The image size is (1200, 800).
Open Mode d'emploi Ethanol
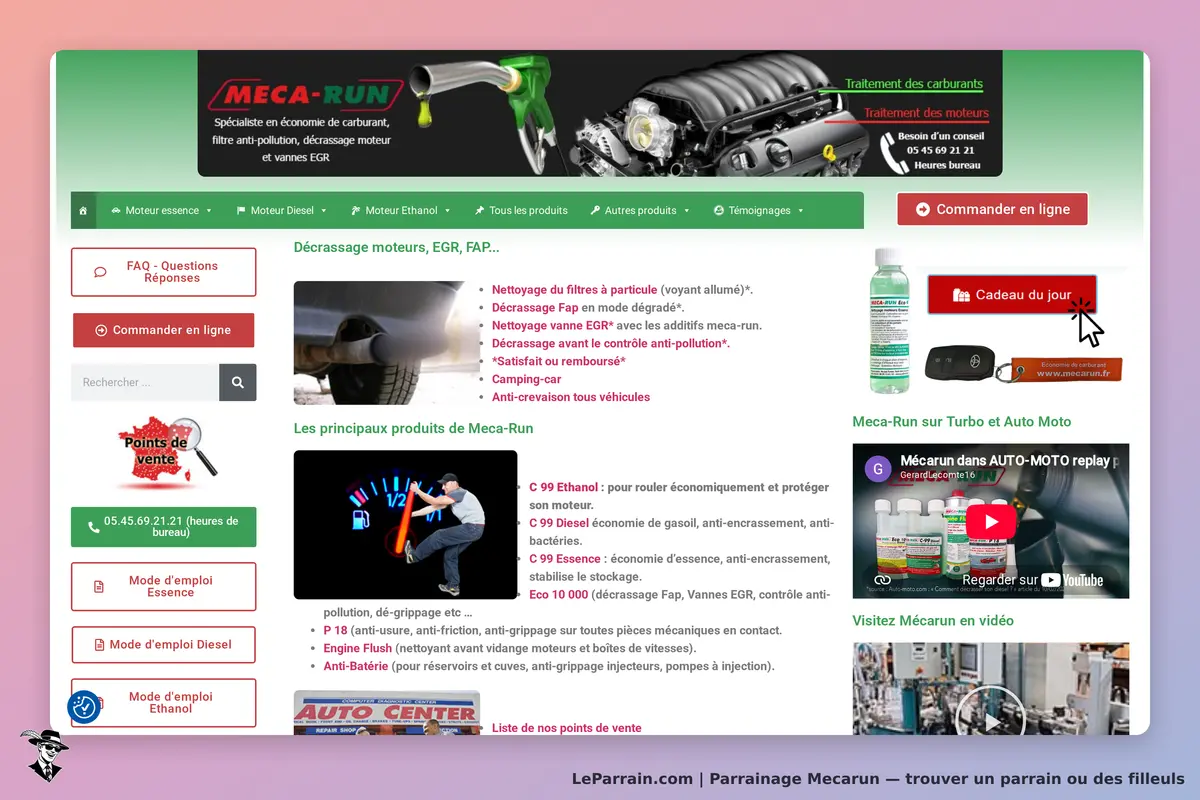pyautogui.click(x=163, y=703)
